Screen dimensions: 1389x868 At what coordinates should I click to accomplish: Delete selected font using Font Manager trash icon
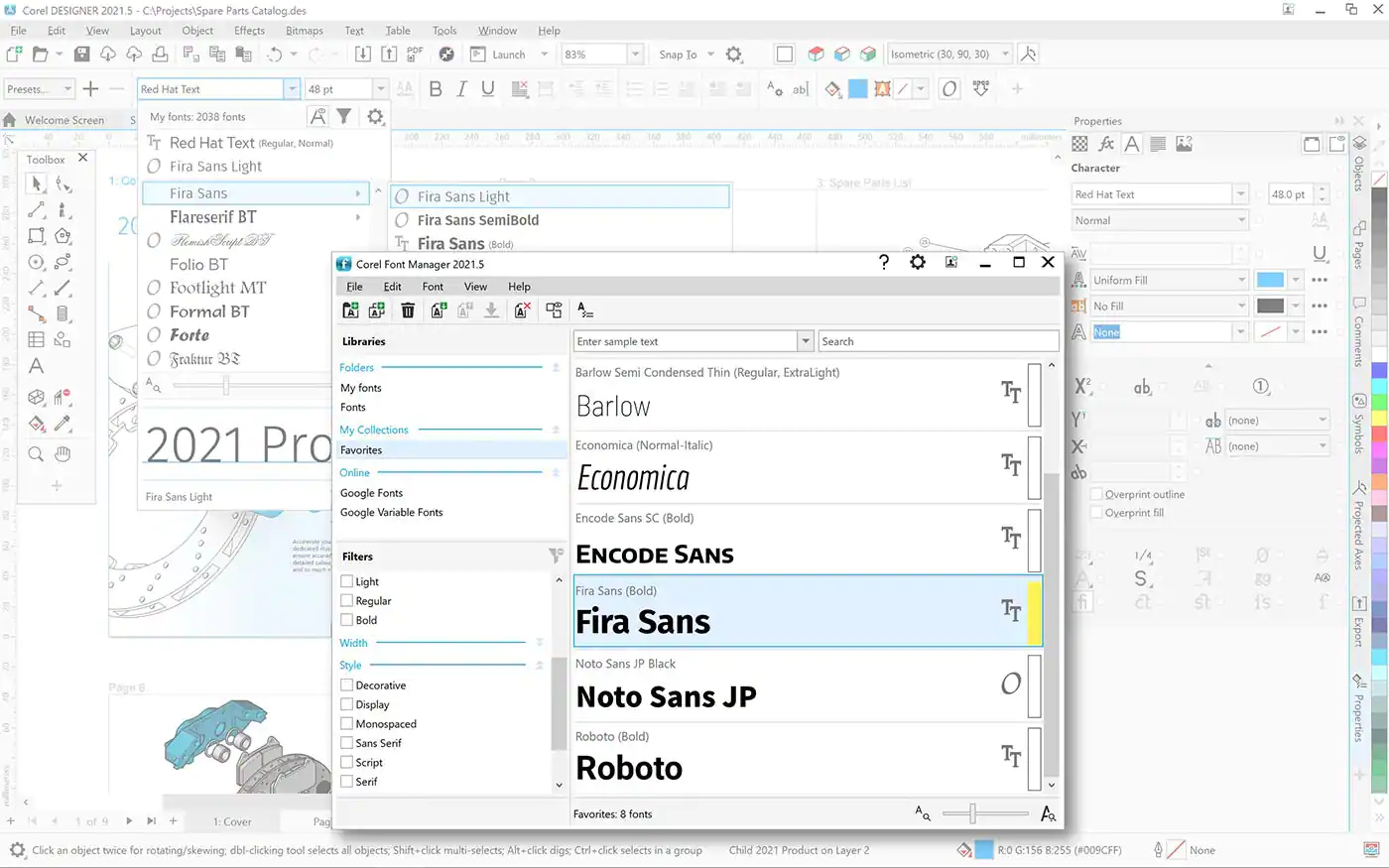[408, 310]
